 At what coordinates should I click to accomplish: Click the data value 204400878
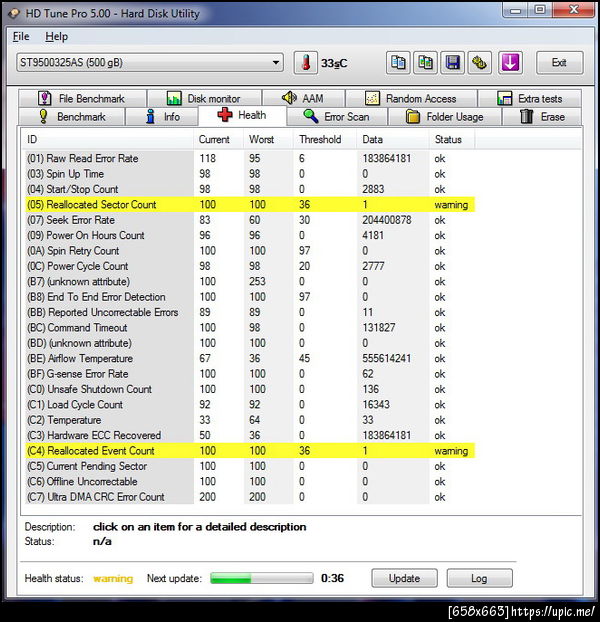[x=387, y=220]
